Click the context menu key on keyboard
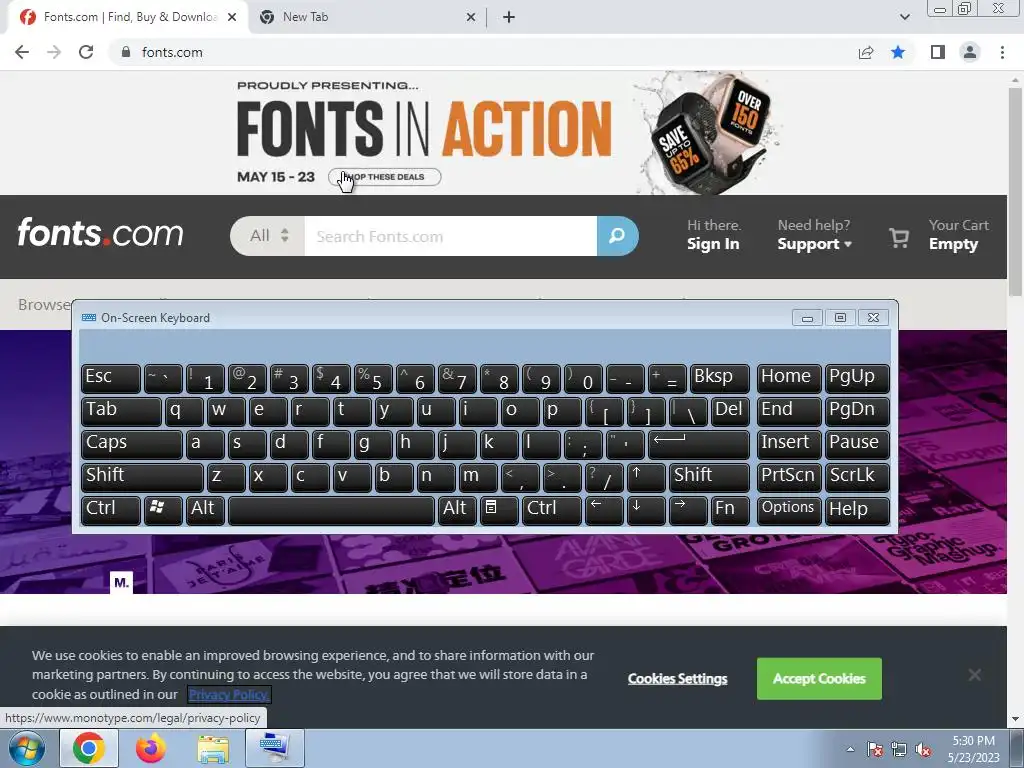The image size is (1024, 768). pyautogui.click(x=500, y=511)
